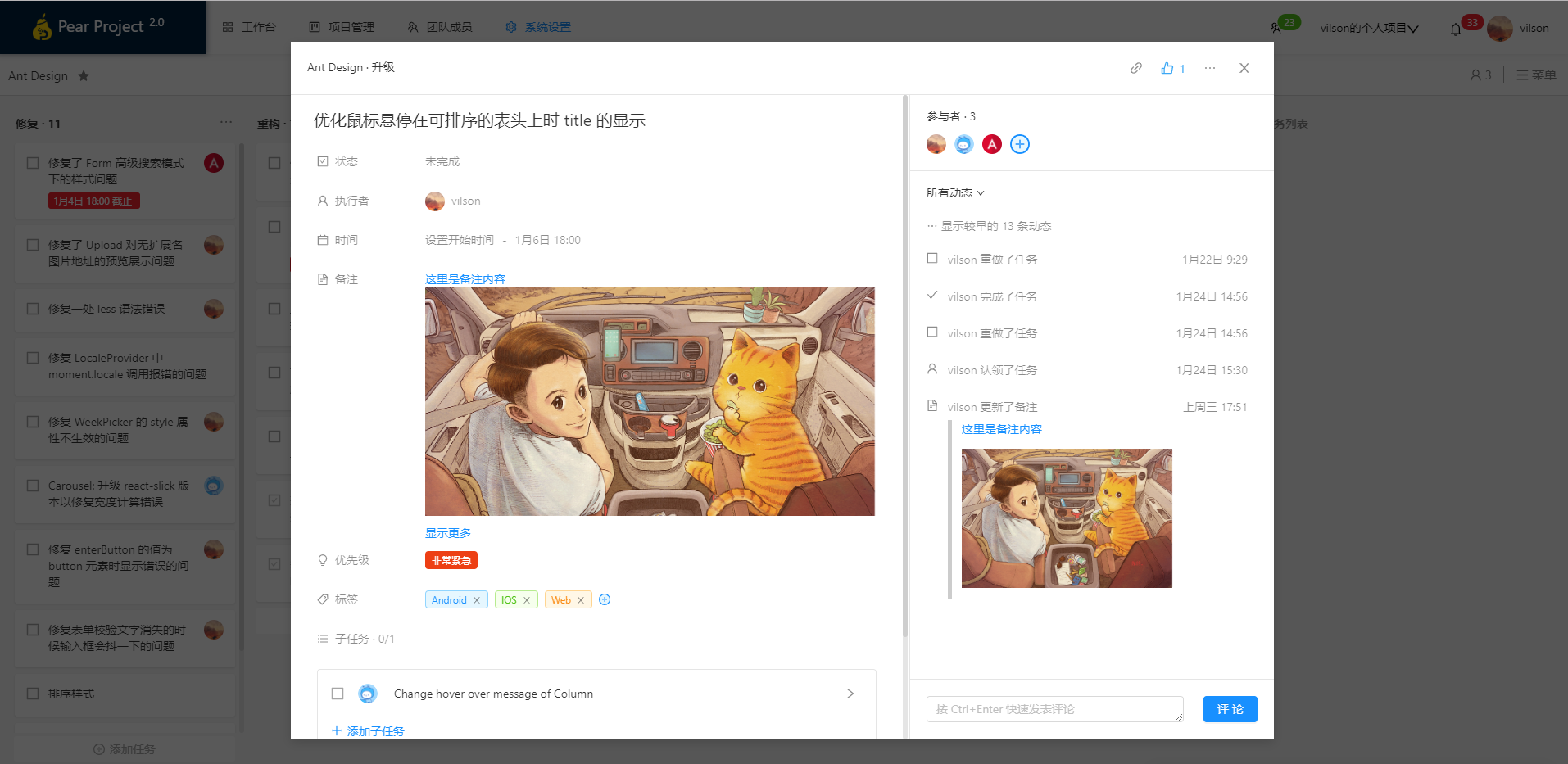This screenshot has height=764, width=1568.
Task: Add a participant with the plus icon
Action: 1020,144
